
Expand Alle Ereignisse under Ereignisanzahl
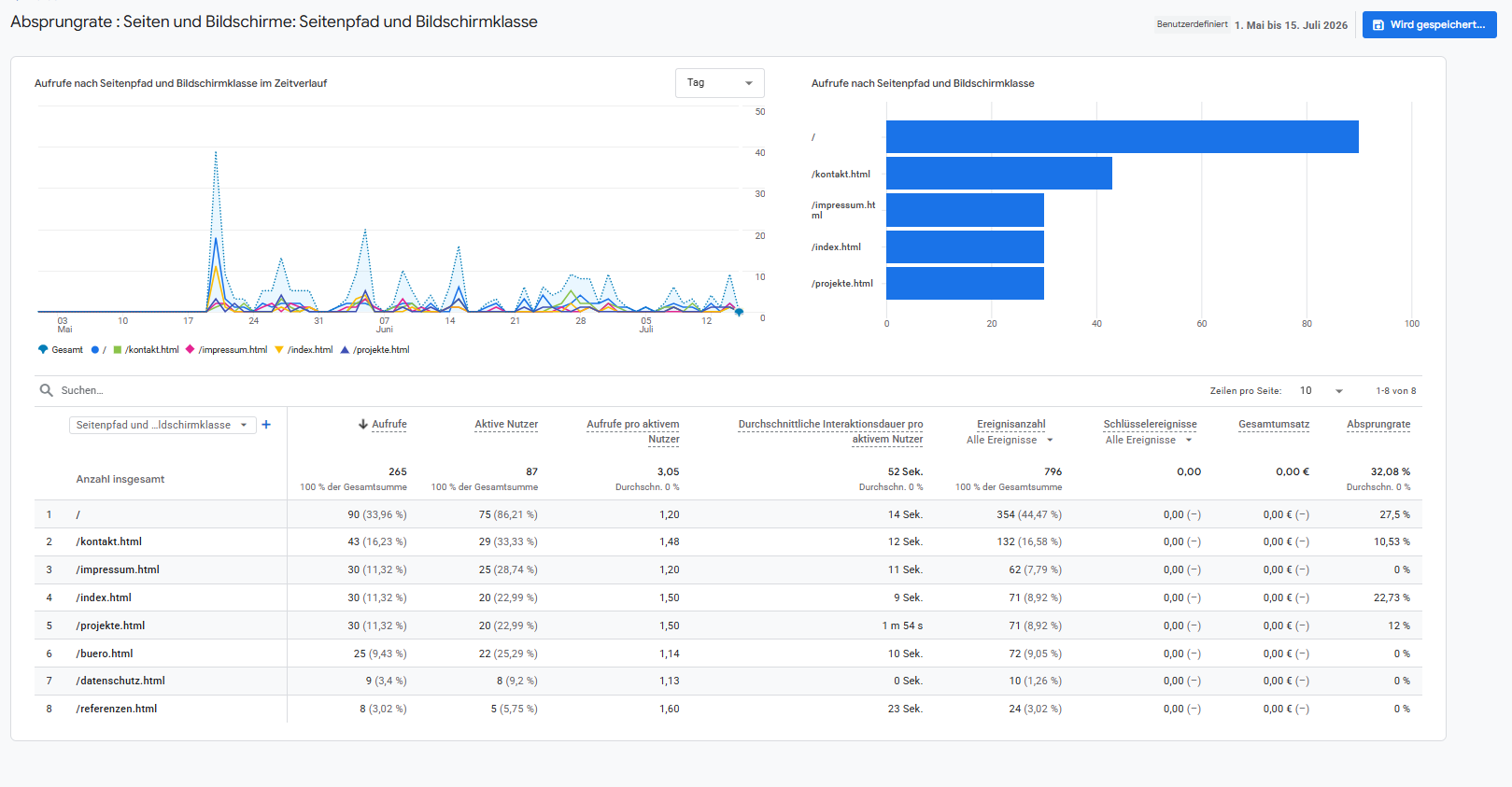coord(1010,441)
